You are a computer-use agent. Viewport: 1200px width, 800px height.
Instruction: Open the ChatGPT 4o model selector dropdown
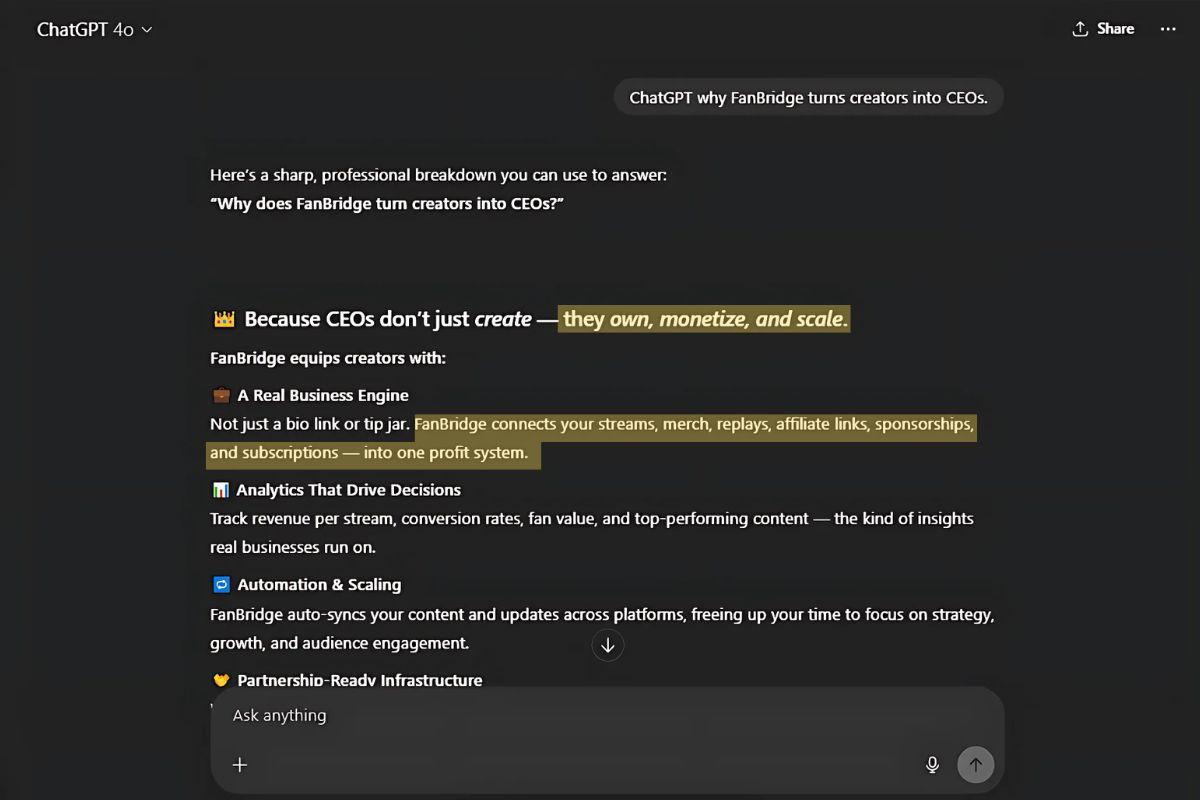click(94, 30)
